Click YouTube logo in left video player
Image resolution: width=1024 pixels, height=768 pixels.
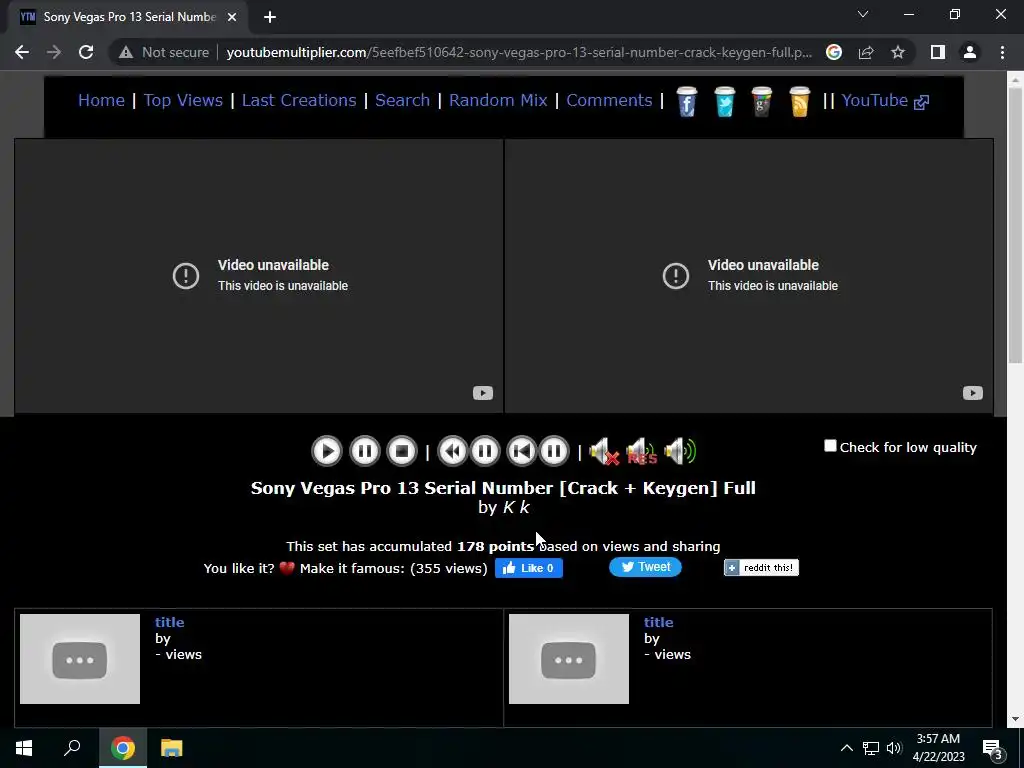point(483,393)
